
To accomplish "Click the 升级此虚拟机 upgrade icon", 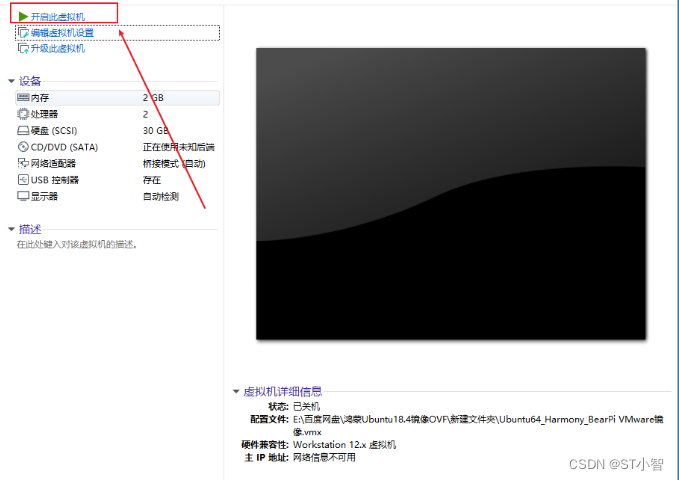I will [23, 49].
